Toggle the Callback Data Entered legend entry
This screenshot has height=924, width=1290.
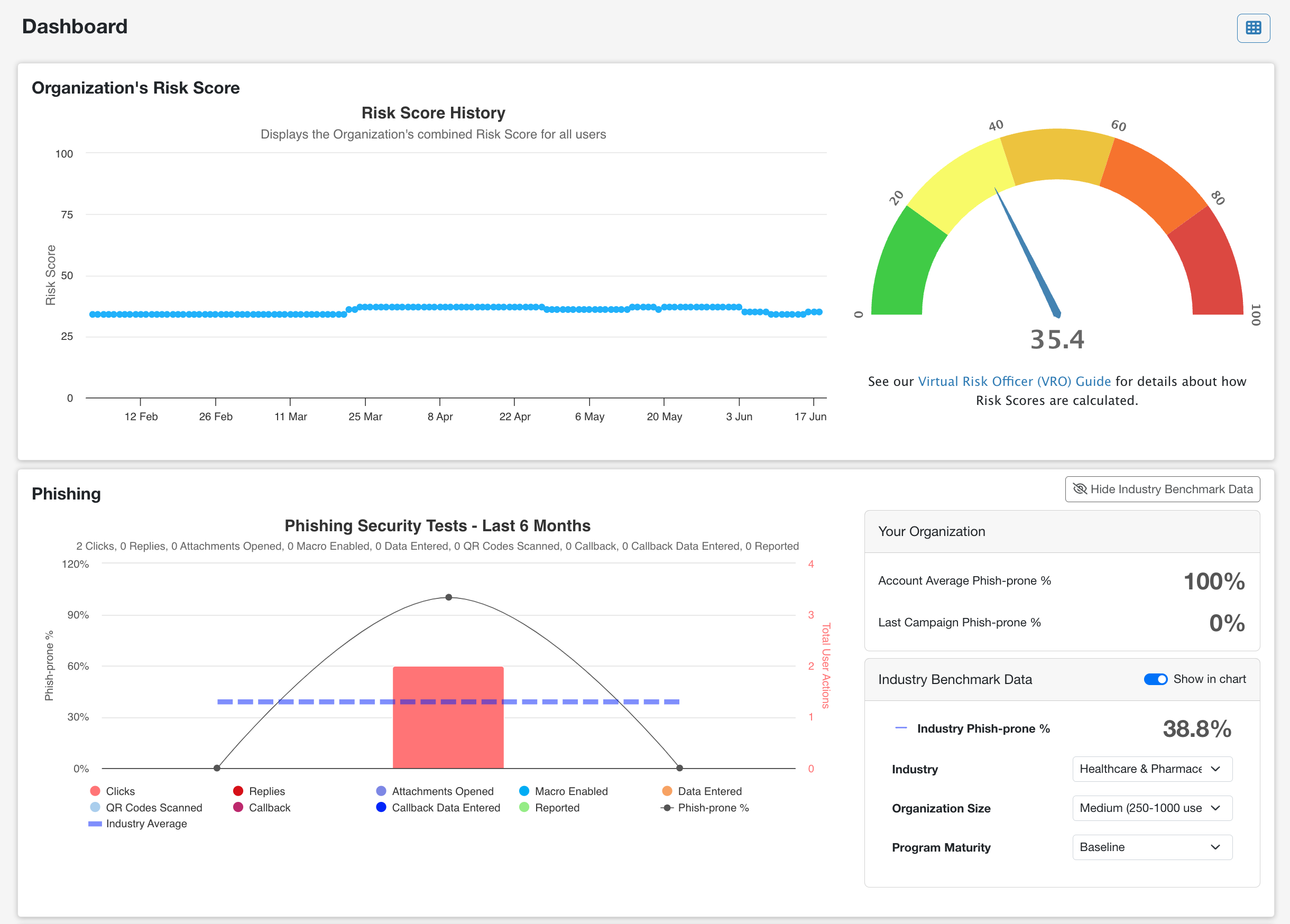tap(438, 808)
